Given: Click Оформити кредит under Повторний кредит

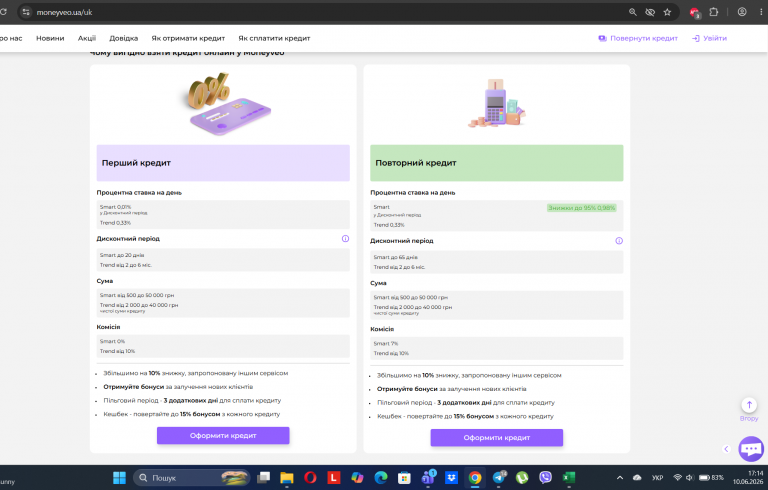Looking at the screenshot, I should point(497,438).
